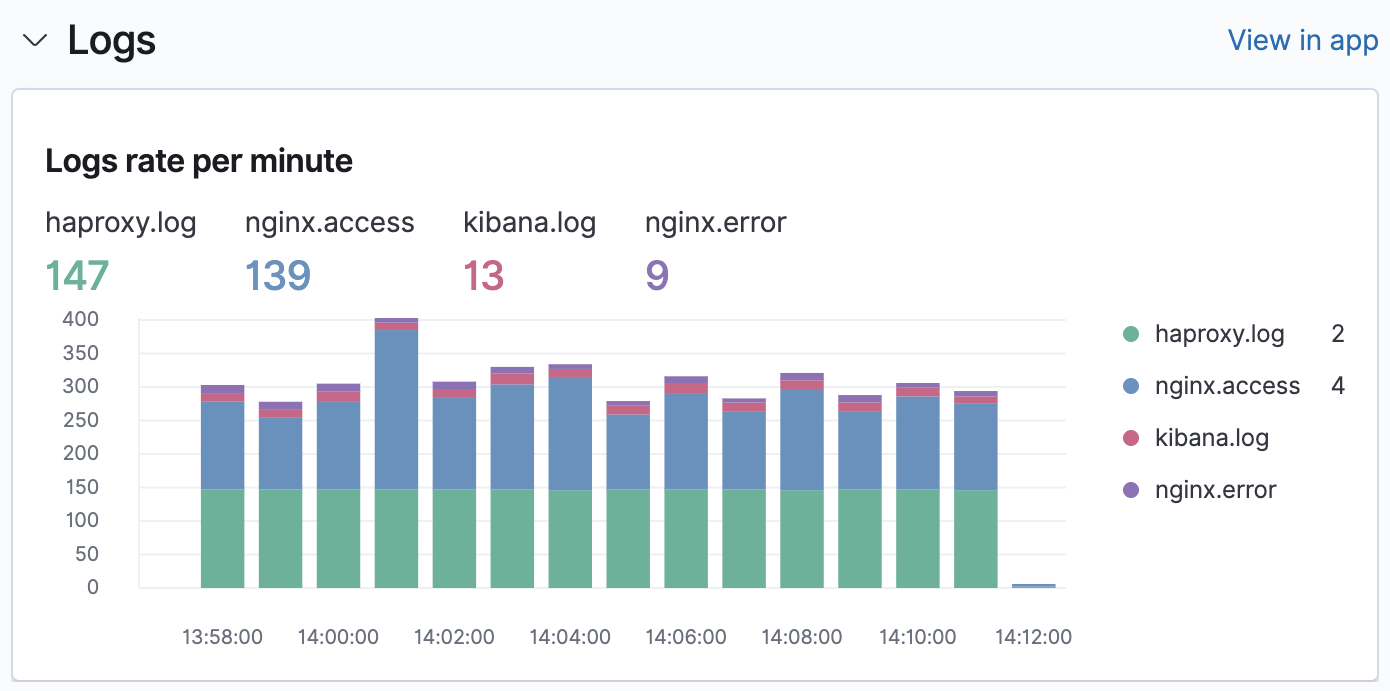The image size is (1390, 691).
Task: Select the haproxy.log metric label
Action: (120, 222)
